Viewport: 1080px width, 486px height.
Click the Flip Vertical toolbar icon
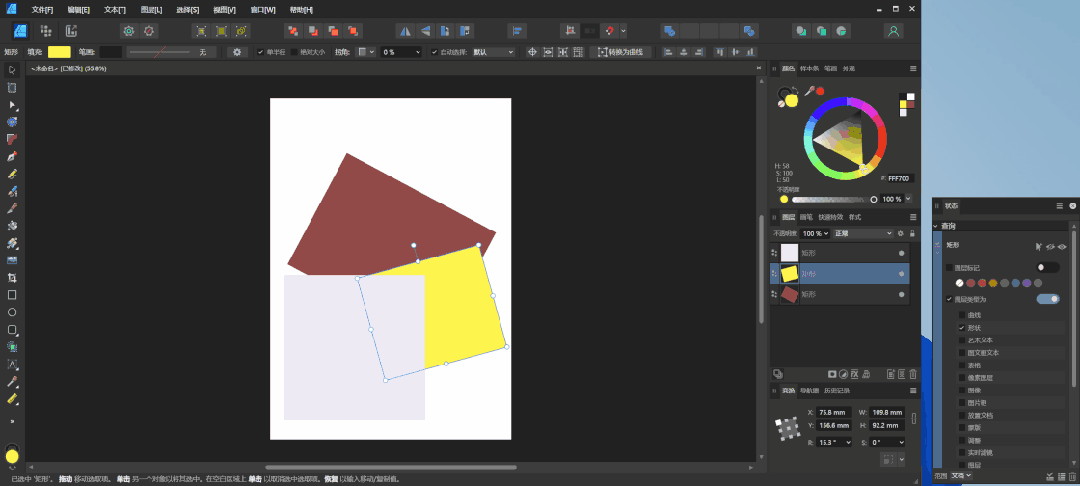[x=426, y=31]
